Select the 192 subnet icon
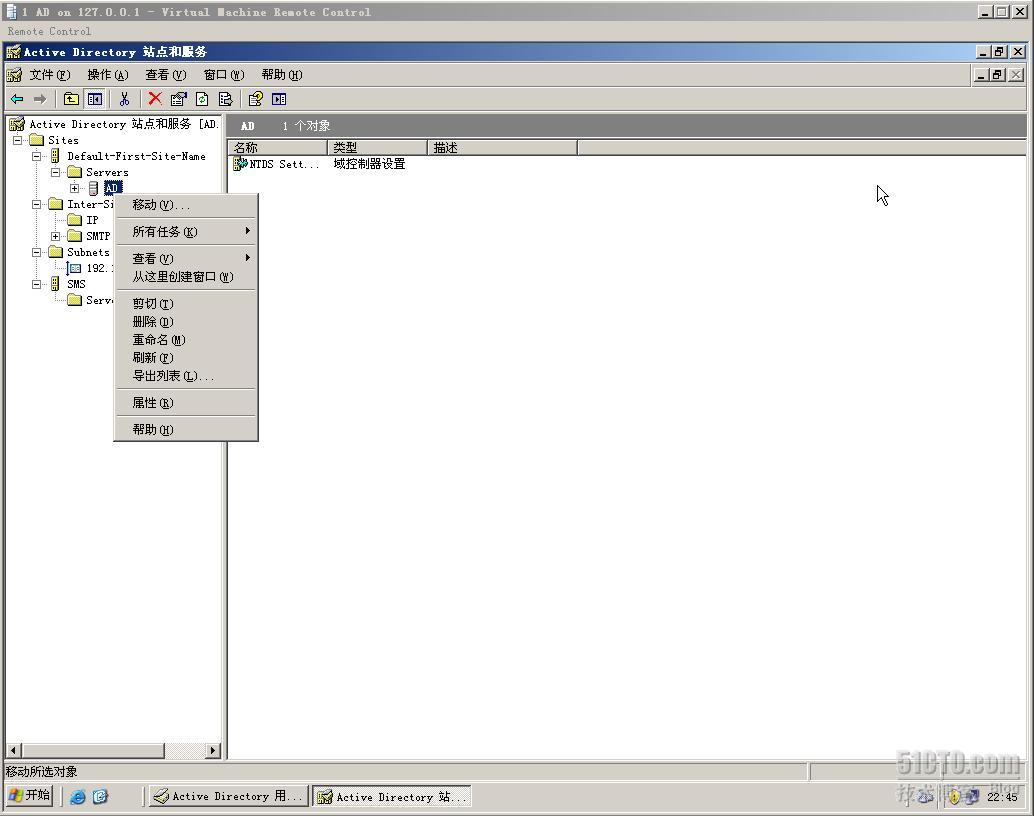Screen dimensions: 1034x816 [75, 268]
